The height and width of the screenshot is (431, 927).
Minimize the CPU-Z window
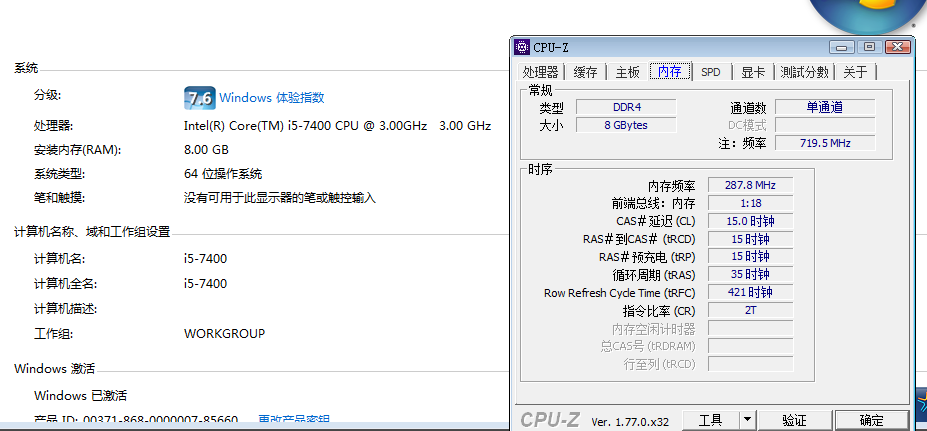[842, 47]
